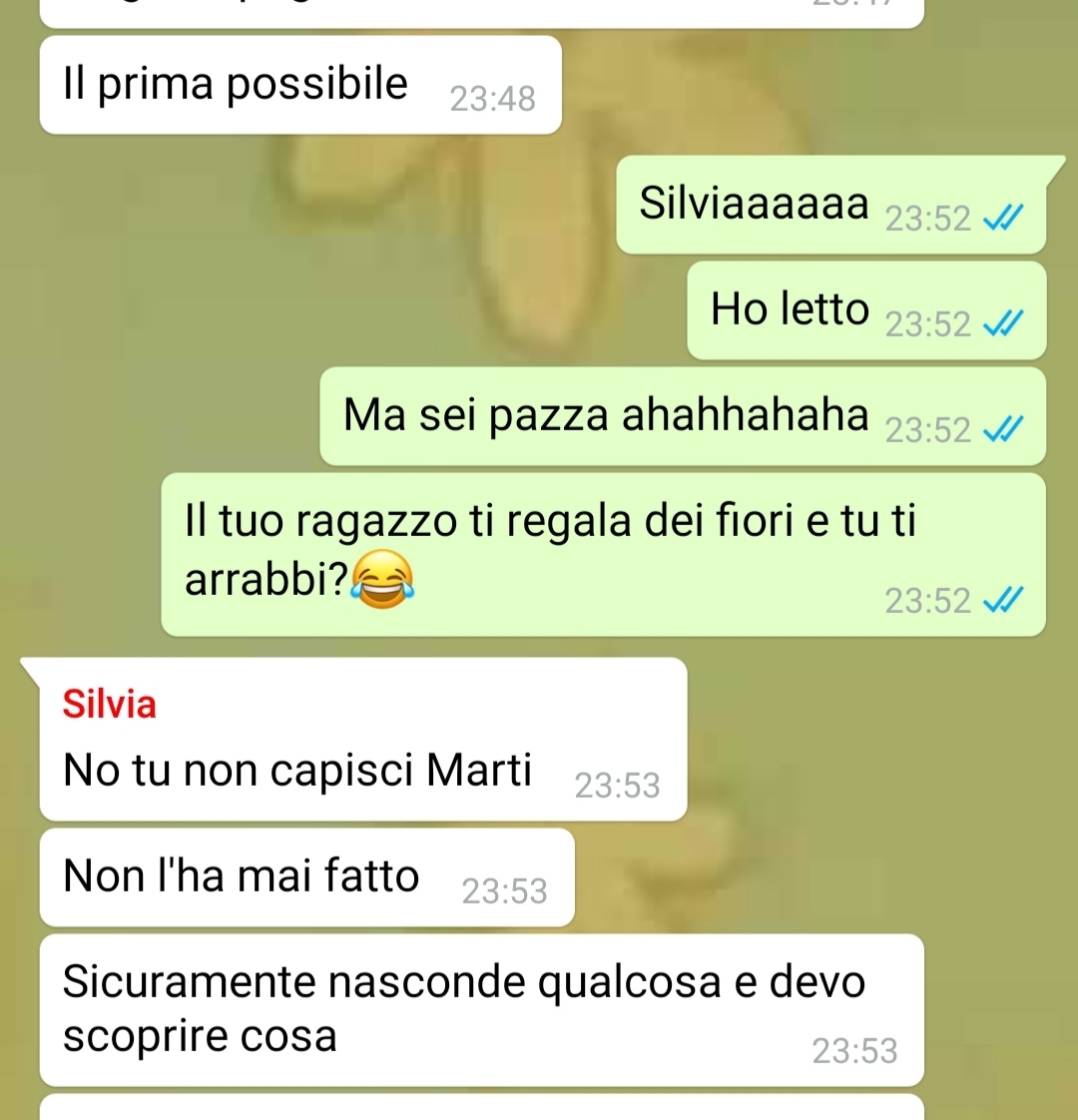Click the read-receipt ticks on the fiori message

click(1004, 600)
